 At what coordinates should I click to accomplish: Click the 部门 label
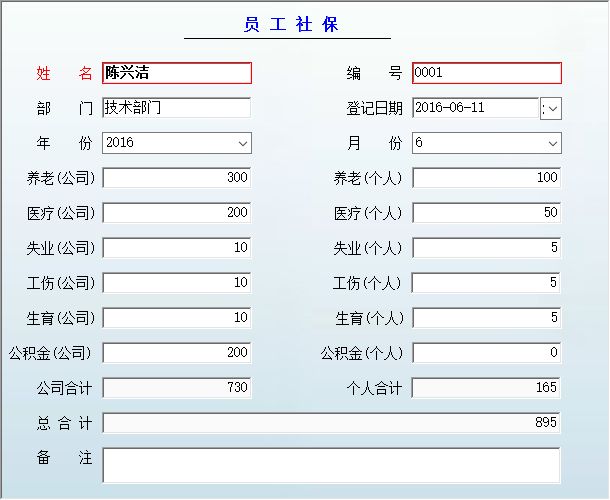(x=64, y=108)
